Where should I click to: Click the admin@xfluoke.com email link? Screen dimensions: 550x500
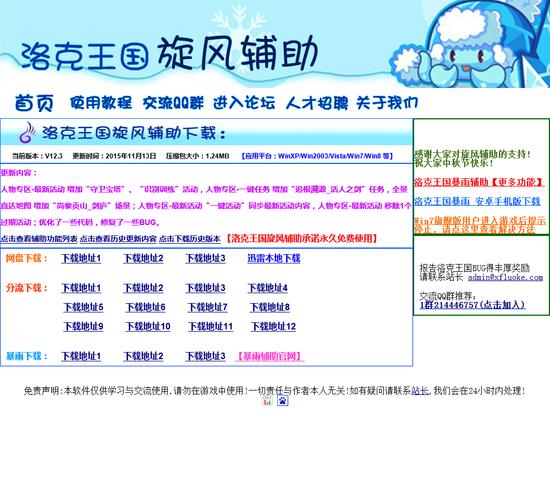[505, 277]
